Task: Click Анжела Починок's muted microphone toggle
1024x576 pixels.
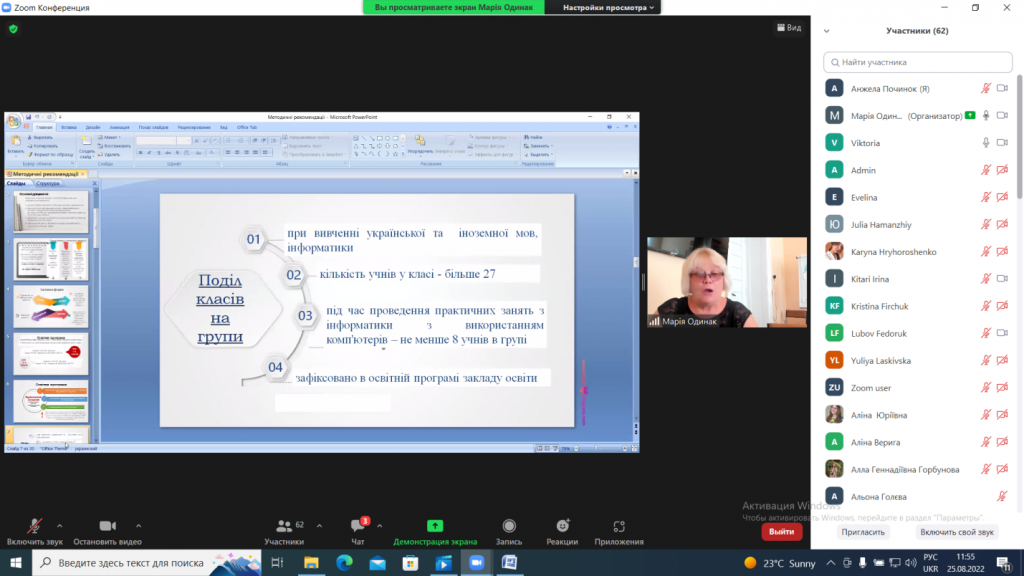Action: point(986,89)
